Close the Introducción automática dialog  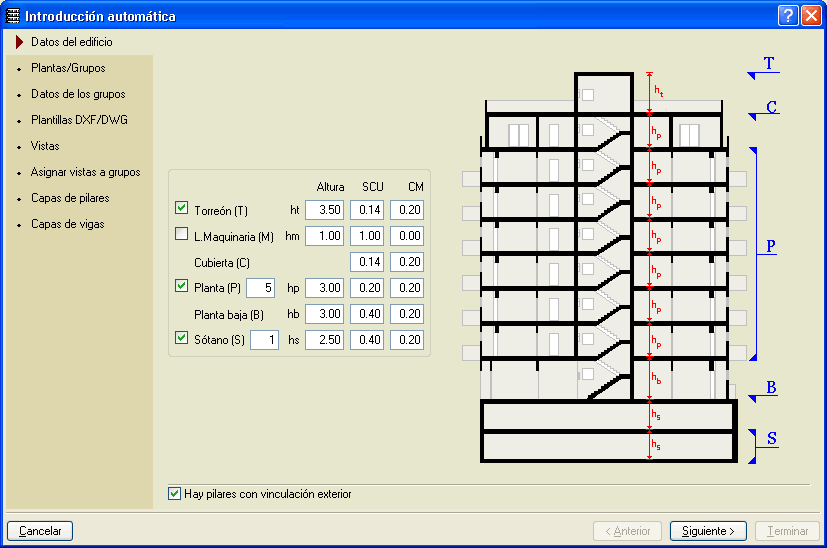(x=810, y=16)
